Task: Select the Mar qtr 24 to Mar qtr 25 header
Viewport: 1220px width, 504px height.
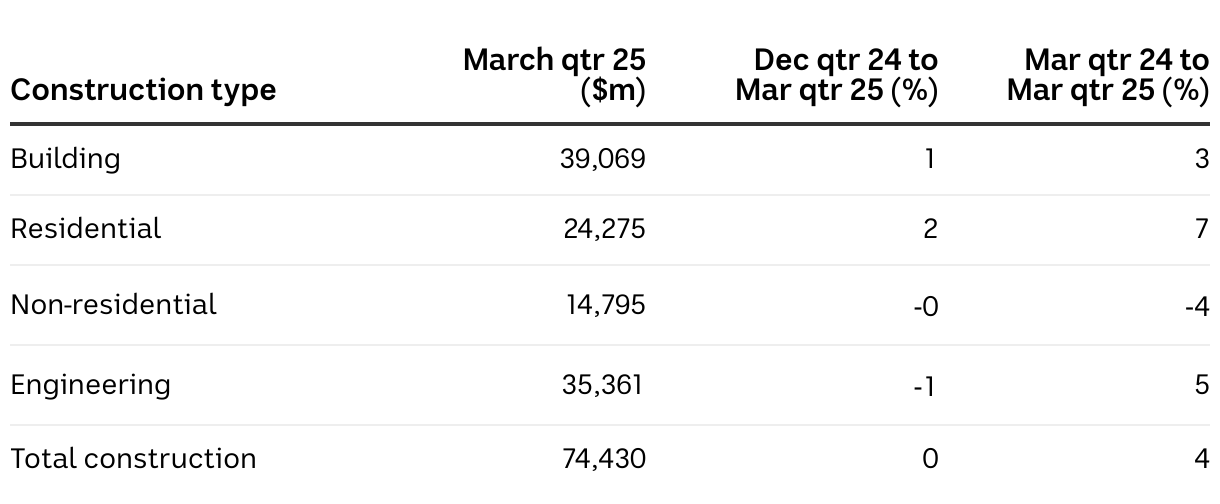Action: (1108, 75)
